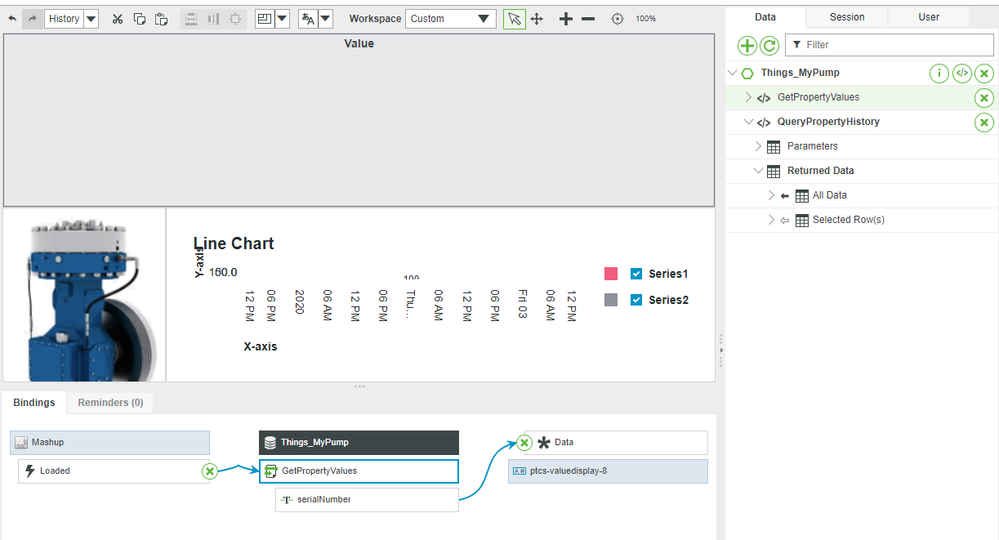Expand the Parameters tree node
Viewport: 999px width, 540px height.
tap(758, 146)
